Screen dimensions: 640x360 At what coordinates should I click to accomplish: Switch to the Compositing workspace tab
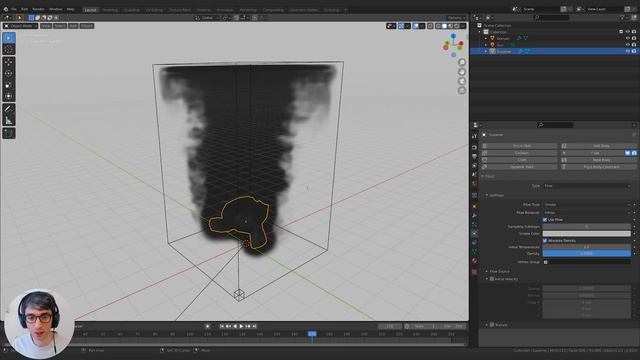[x=273, y=10]
